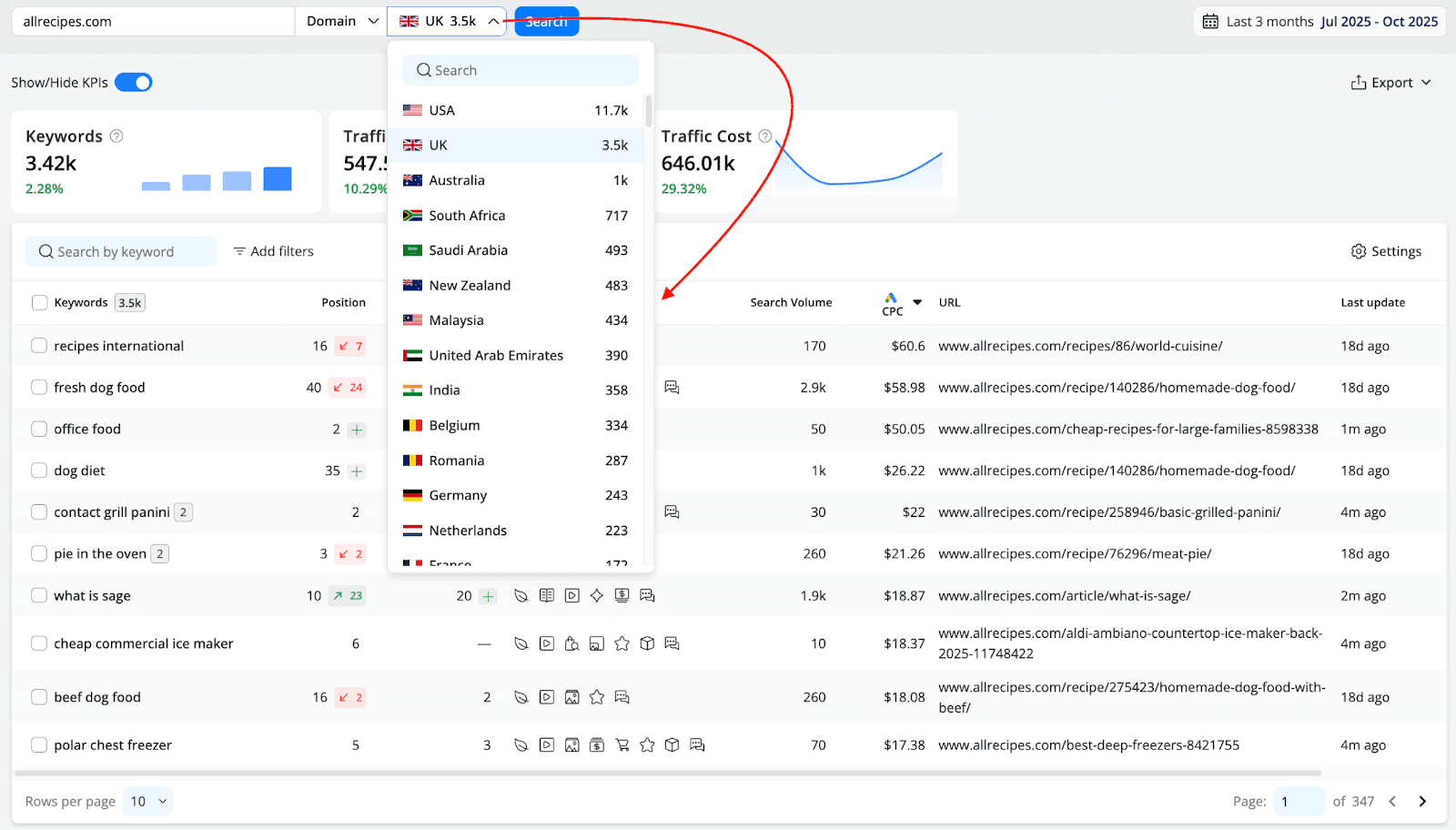1456x830 pixels.
Task: Click the cube icon in 'polar chest freezer' row
Action: coord(672,745)
